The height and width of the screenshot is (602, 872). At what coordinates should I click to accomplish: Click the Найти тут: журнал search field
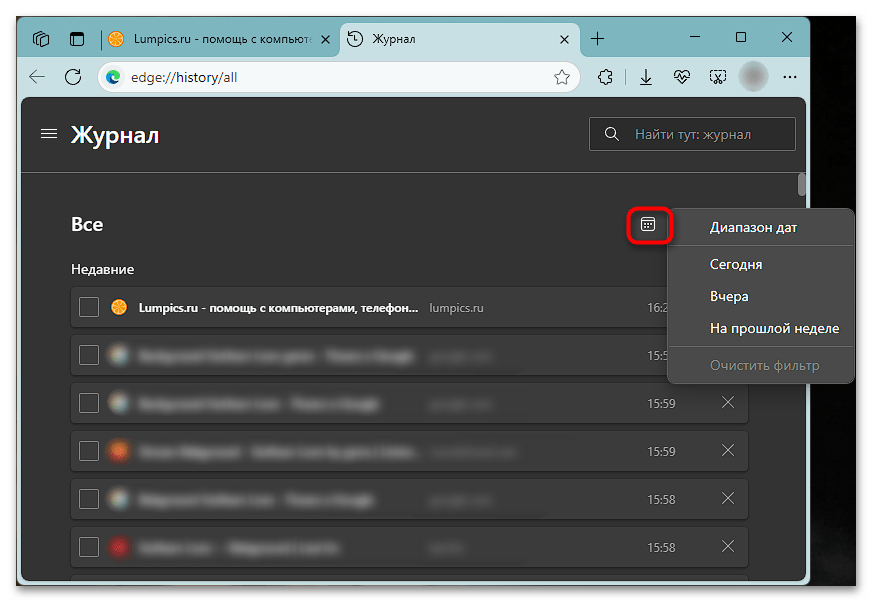[704, 134]
